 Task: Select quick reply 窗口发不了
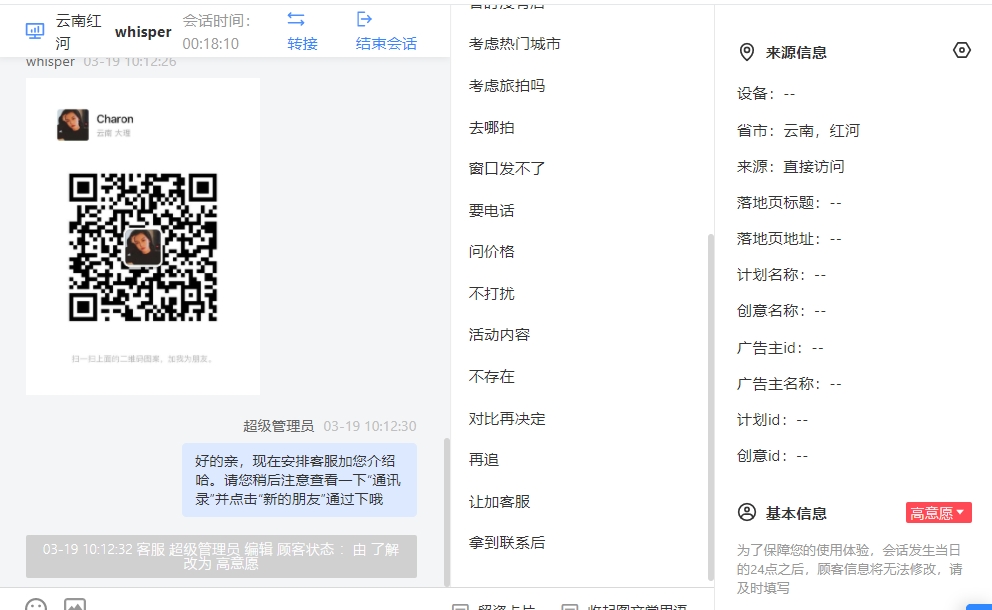(507, 168)
